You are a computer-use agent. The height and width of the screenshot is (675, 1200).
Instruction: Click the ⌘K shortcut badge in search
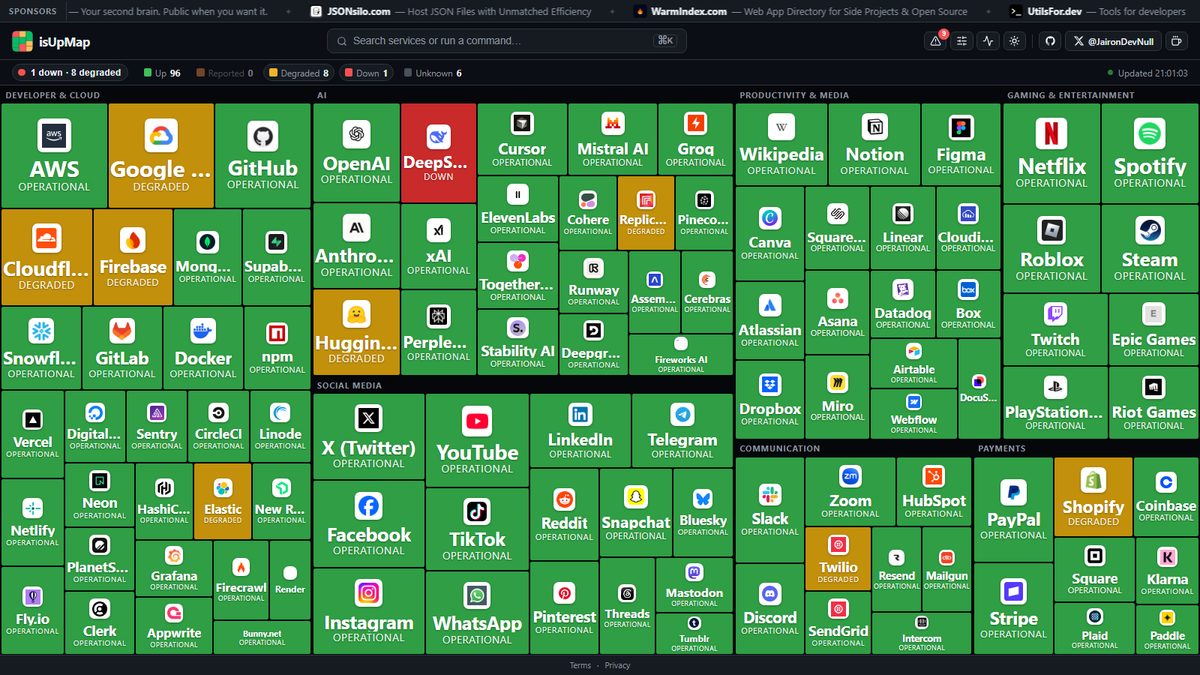pyautogui.click(x=665, y=41)
